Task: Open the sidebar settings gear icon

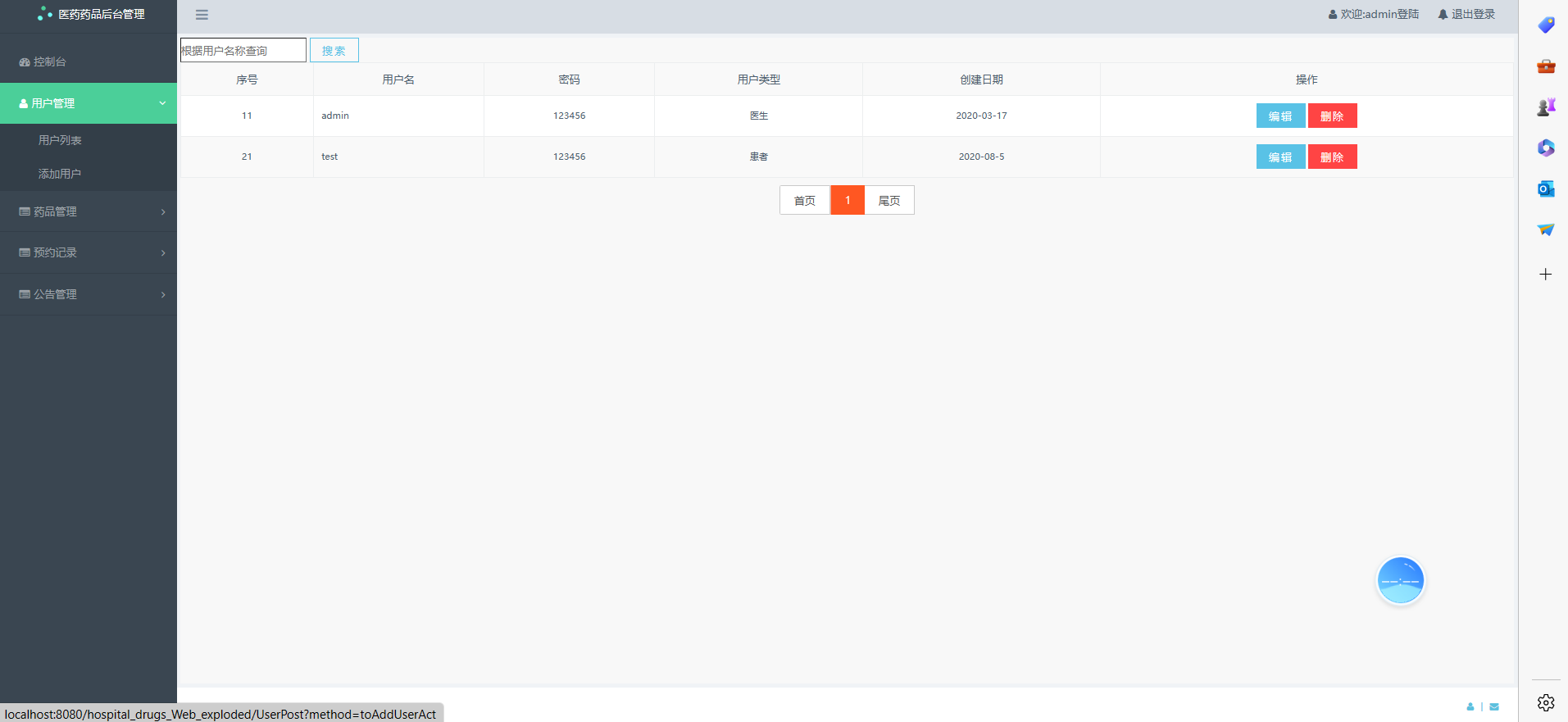Action: pyautogui.click(x=1546, y=702)
